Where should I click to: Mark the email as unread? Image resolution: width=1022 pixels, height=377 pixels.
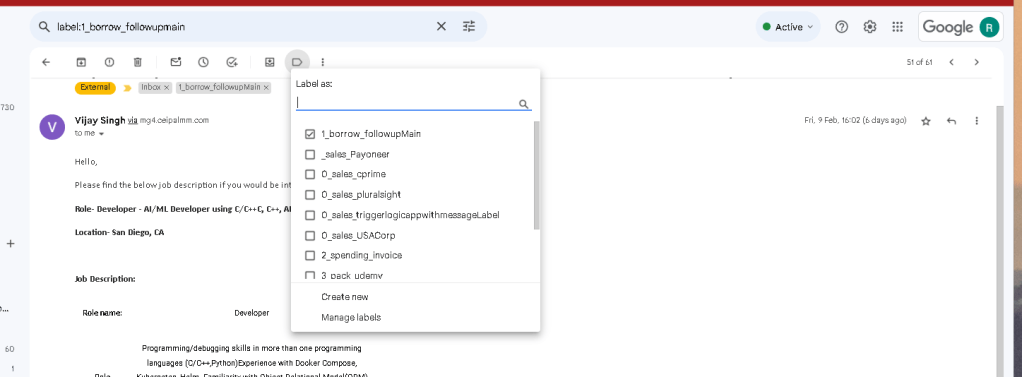click(175, 62)
